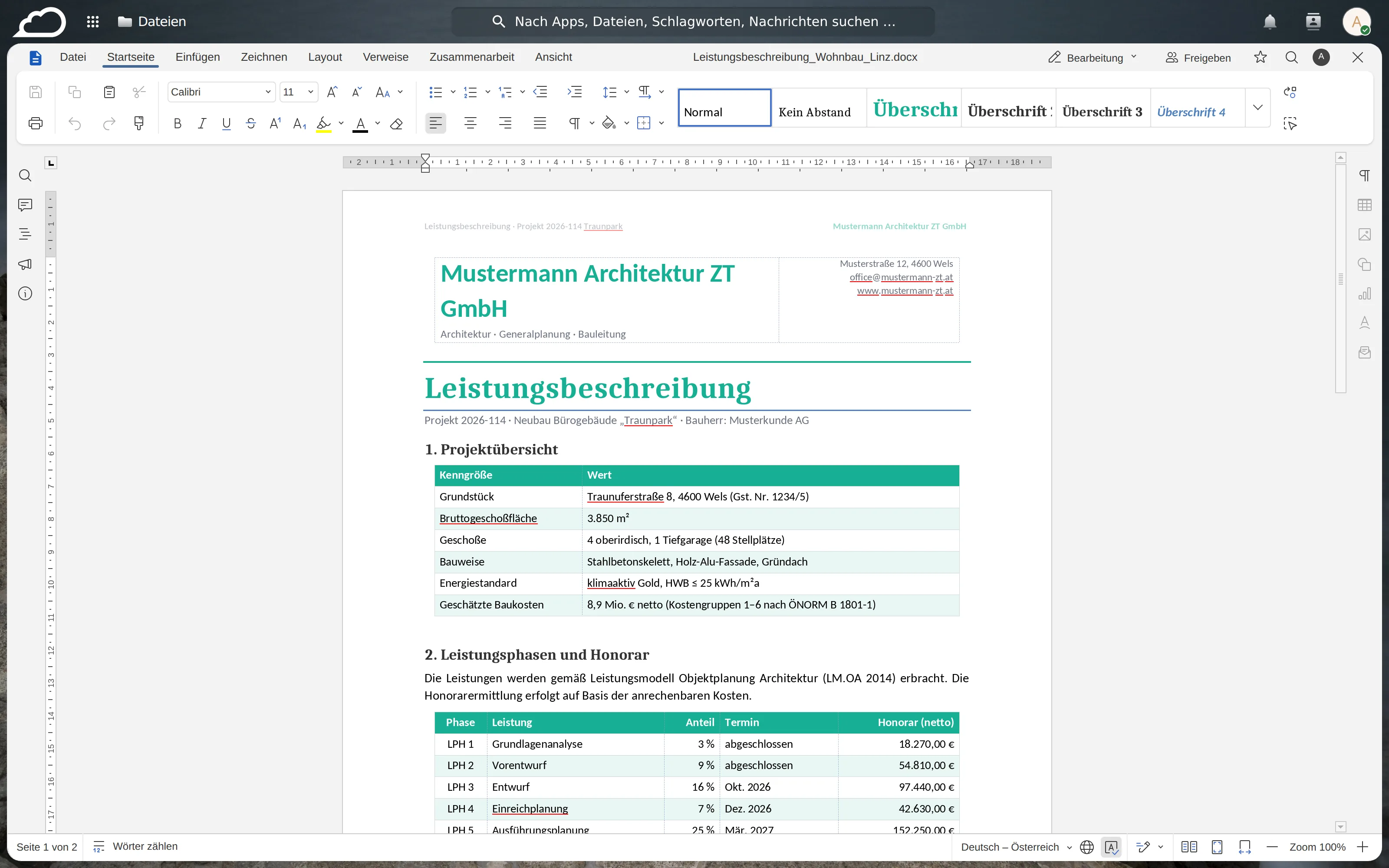Open Deutsch – Österreich language dropdown
Viewport: 1389px width, 868px height.
(x=1016, y=847)
